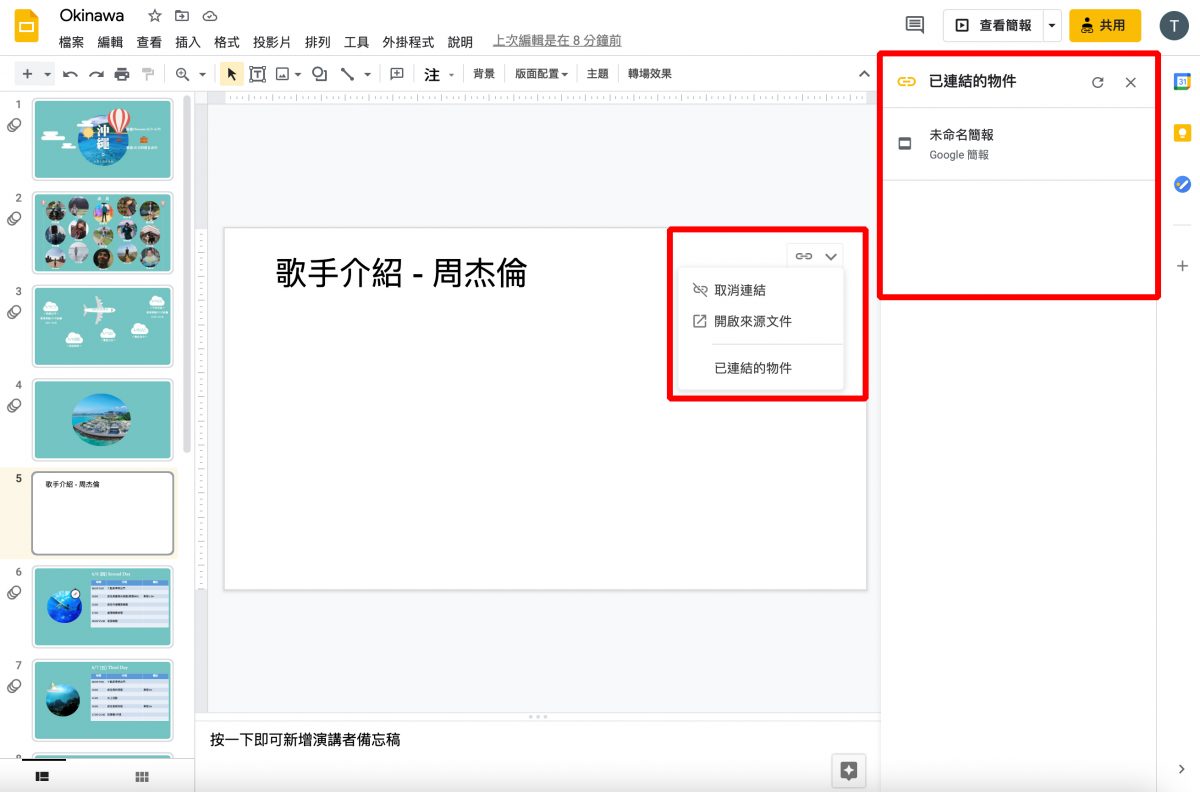
Task: Open the 檔案 menu
Action: (71, 42)
